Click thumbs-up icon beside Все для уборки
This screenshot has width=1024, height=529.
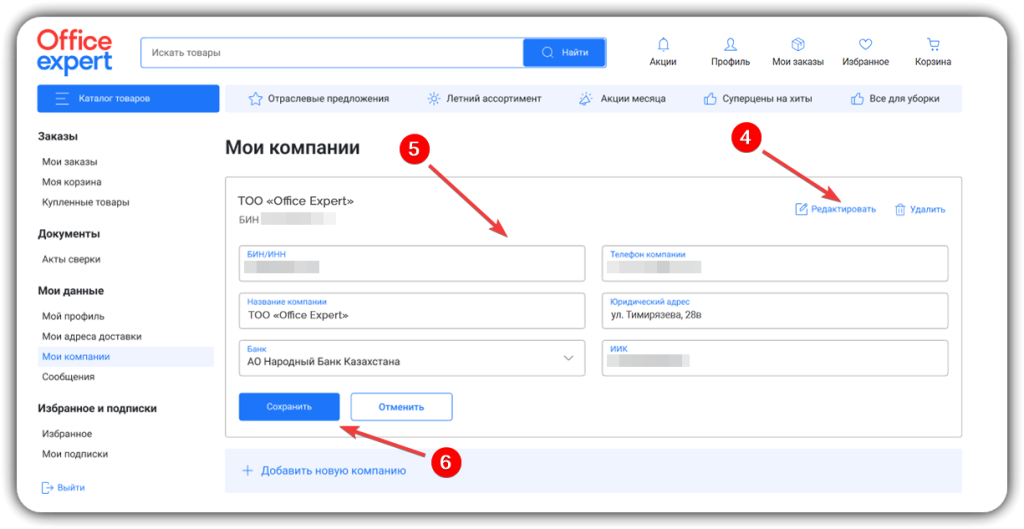857,99
